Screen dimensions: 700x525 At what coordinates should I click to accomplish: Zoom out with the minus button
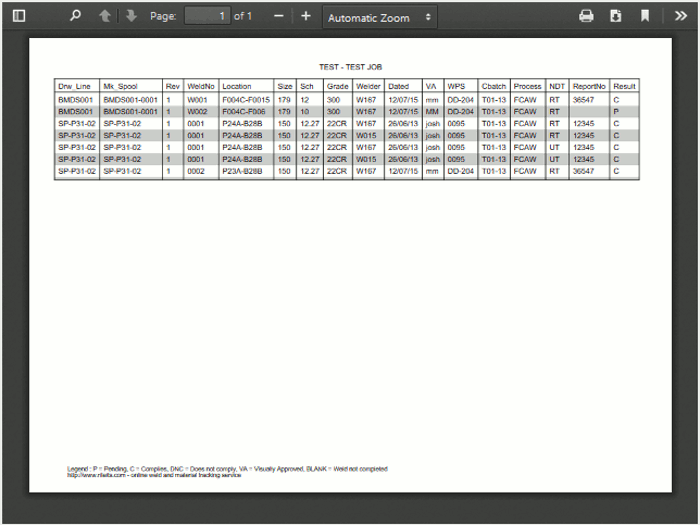coord(279,16)
